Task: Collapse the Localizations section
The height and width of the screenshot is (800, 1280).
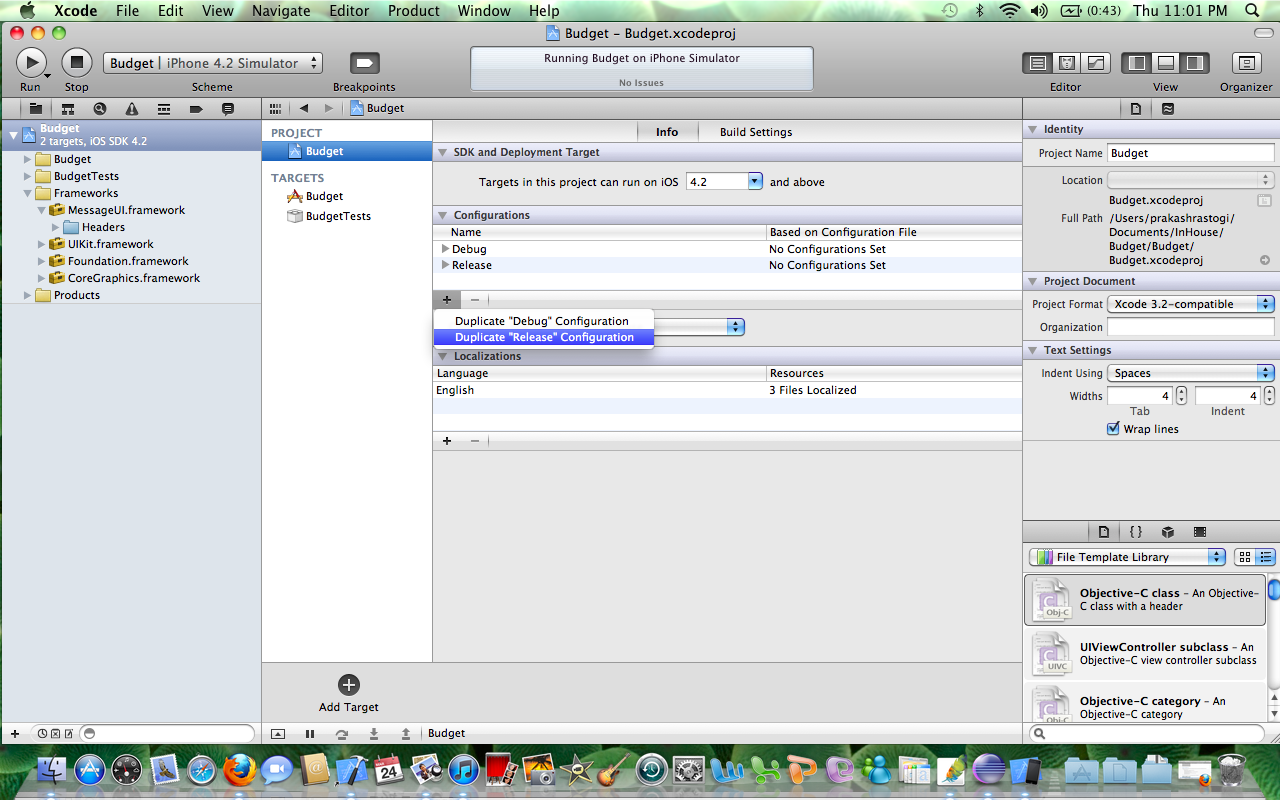Action: tap(443, 356)
